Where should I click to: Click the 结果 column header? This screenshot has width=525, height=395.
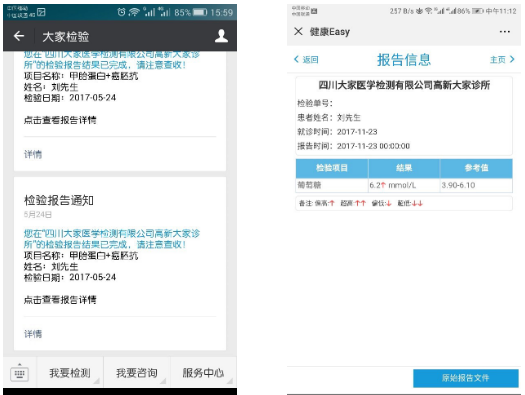click(404, 168)
